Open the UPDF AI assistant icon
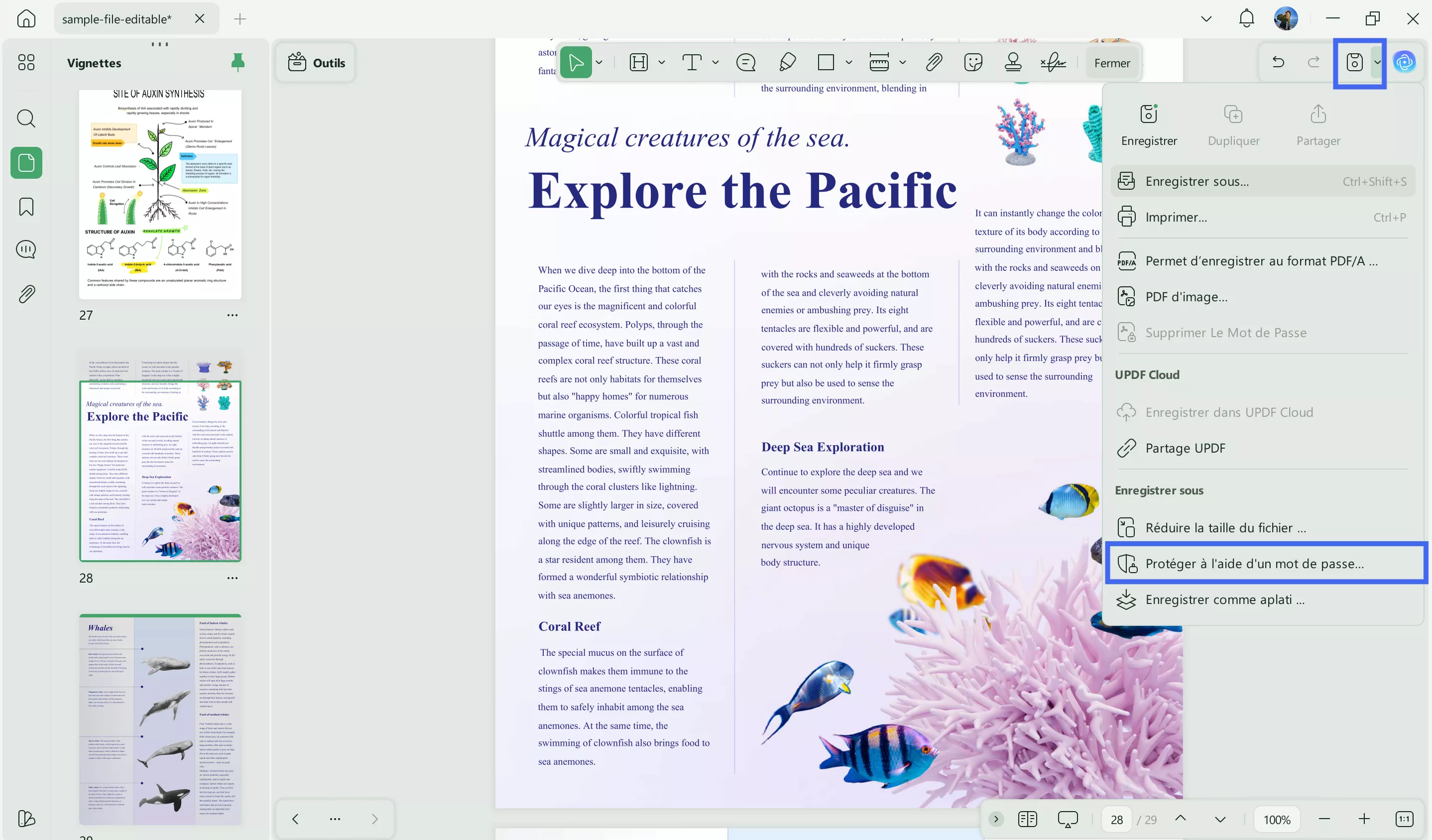The image size is (1432, 840). pos(1404,62)
